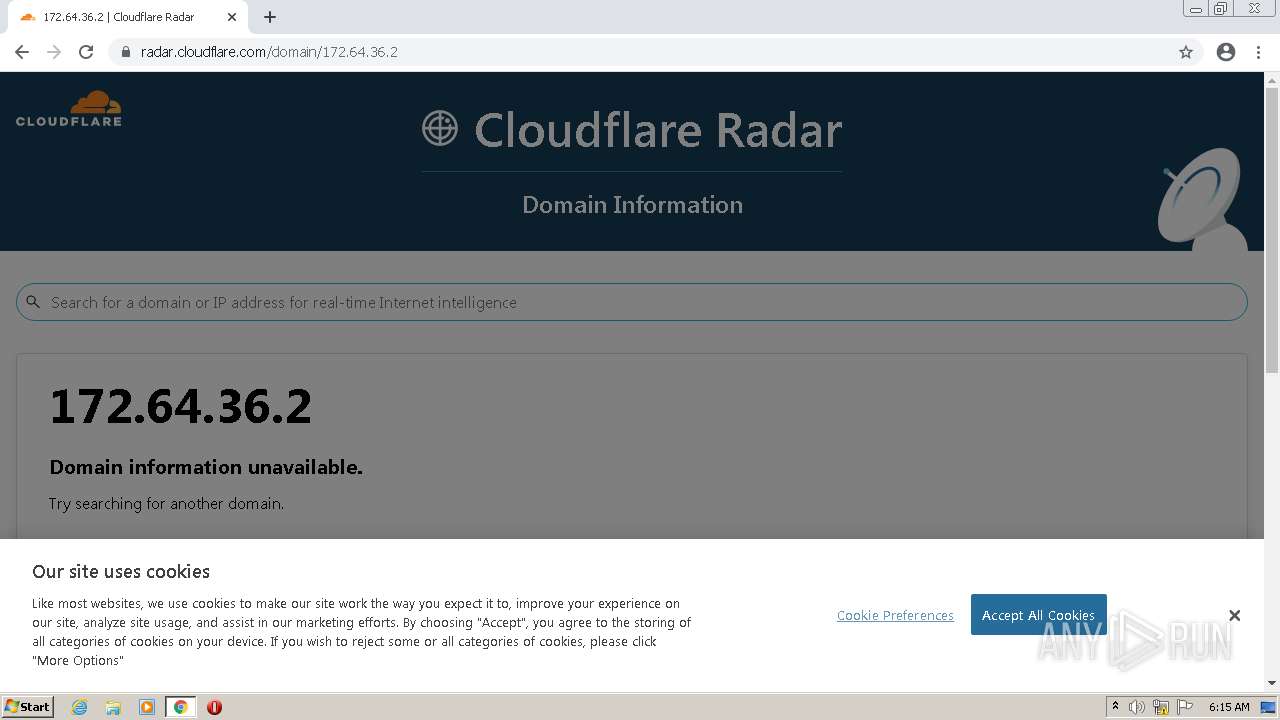
Task: Click the Chrome taskbar icon
Action: click(x=180, y=707)
